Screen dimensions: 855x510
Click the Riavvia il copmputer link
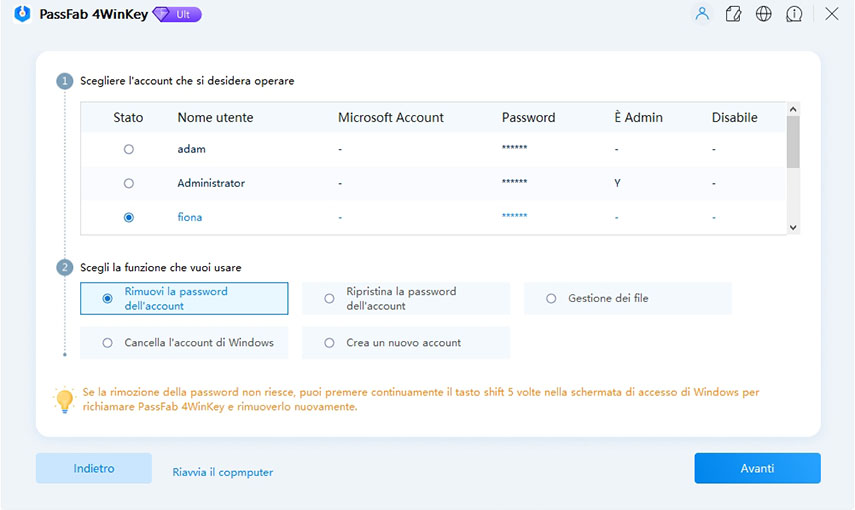click(222, 472)
